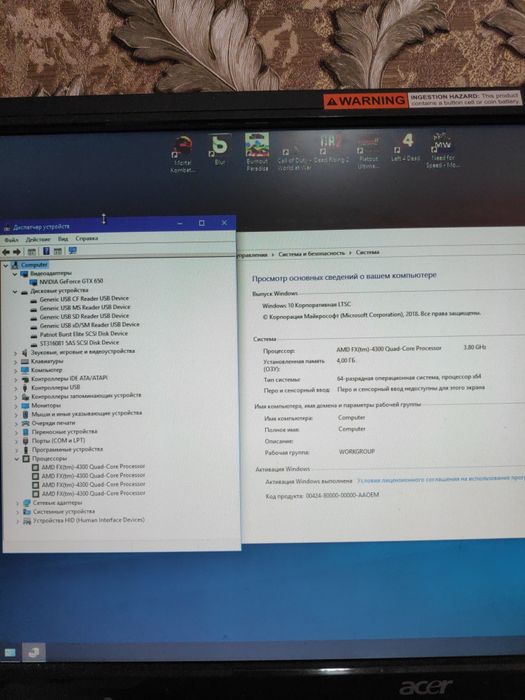
Task: Click the Back arrow in Device Manager toolbar
Action: pyautogui.click(x=6, y=252)
